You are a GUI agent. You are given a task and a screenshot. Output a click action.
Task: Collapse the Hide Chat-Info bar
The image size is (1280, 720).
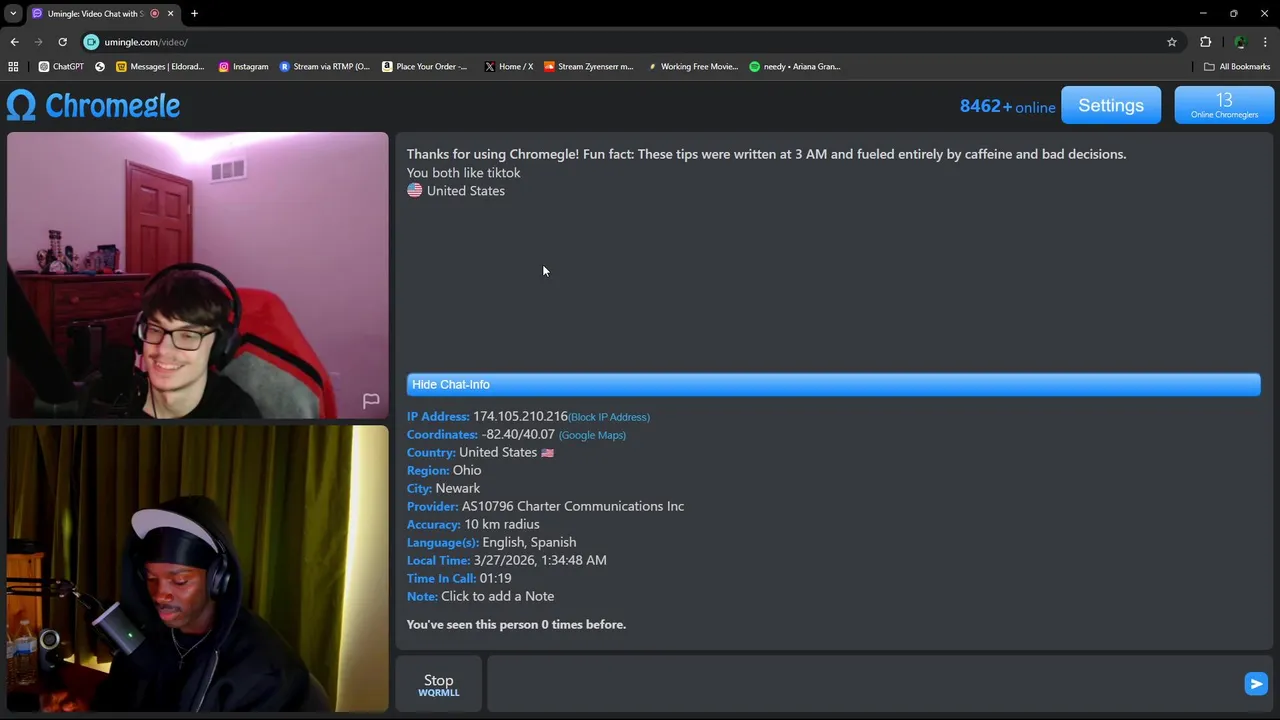[x=833, y=384]
